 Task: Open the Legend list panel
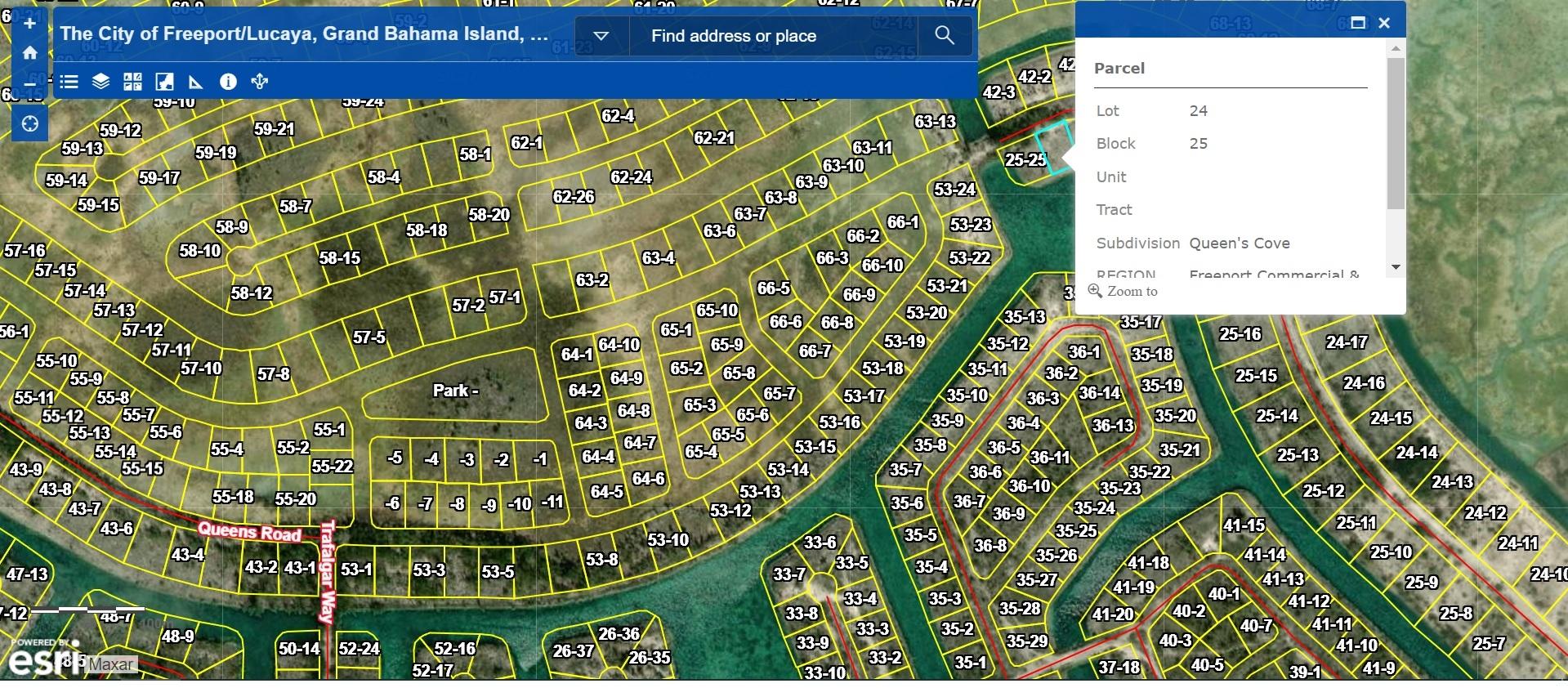coord(69,82)
